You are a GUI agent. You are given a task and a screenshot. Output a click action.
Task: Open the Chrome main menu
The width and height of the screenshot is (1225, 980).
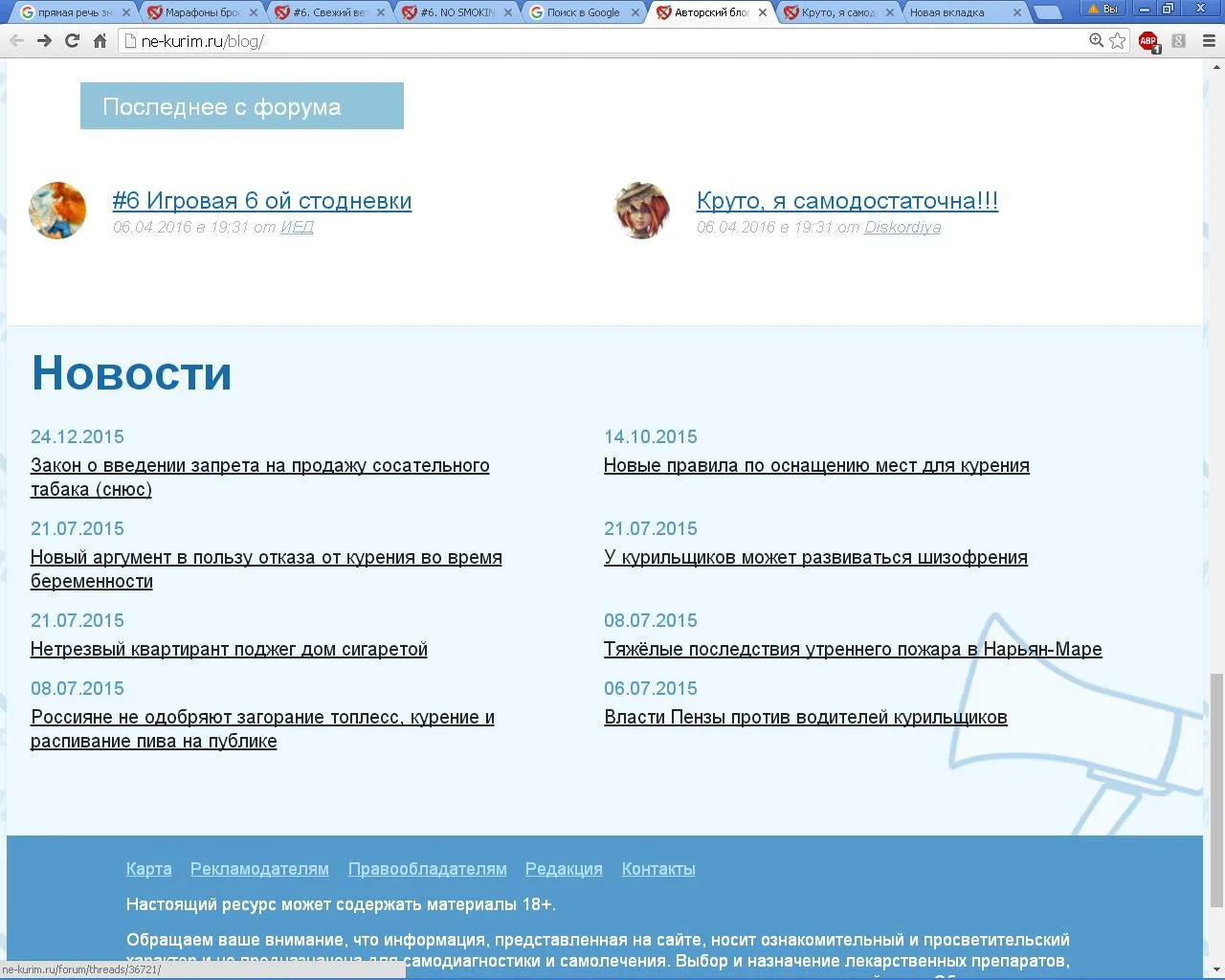point(1208,41)
